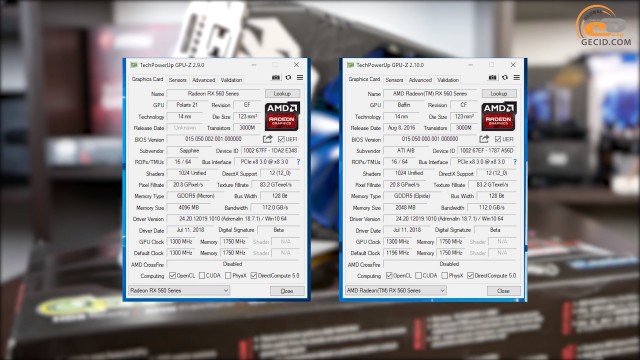The height and width of the screenshot is (360, 640).
Task: Toggle OpenCL checkbox in GPU-Z 2.9.0 window
Action: [172, 276]
